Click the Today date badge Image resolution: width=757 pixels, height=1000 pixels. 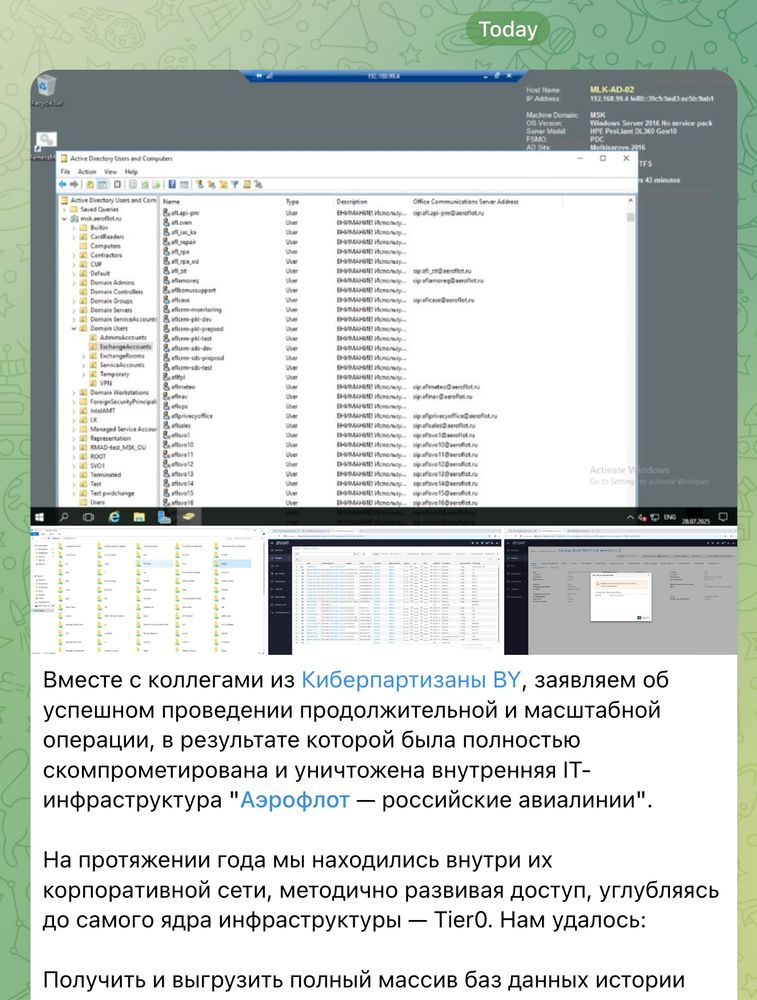(x=508, y=29)
